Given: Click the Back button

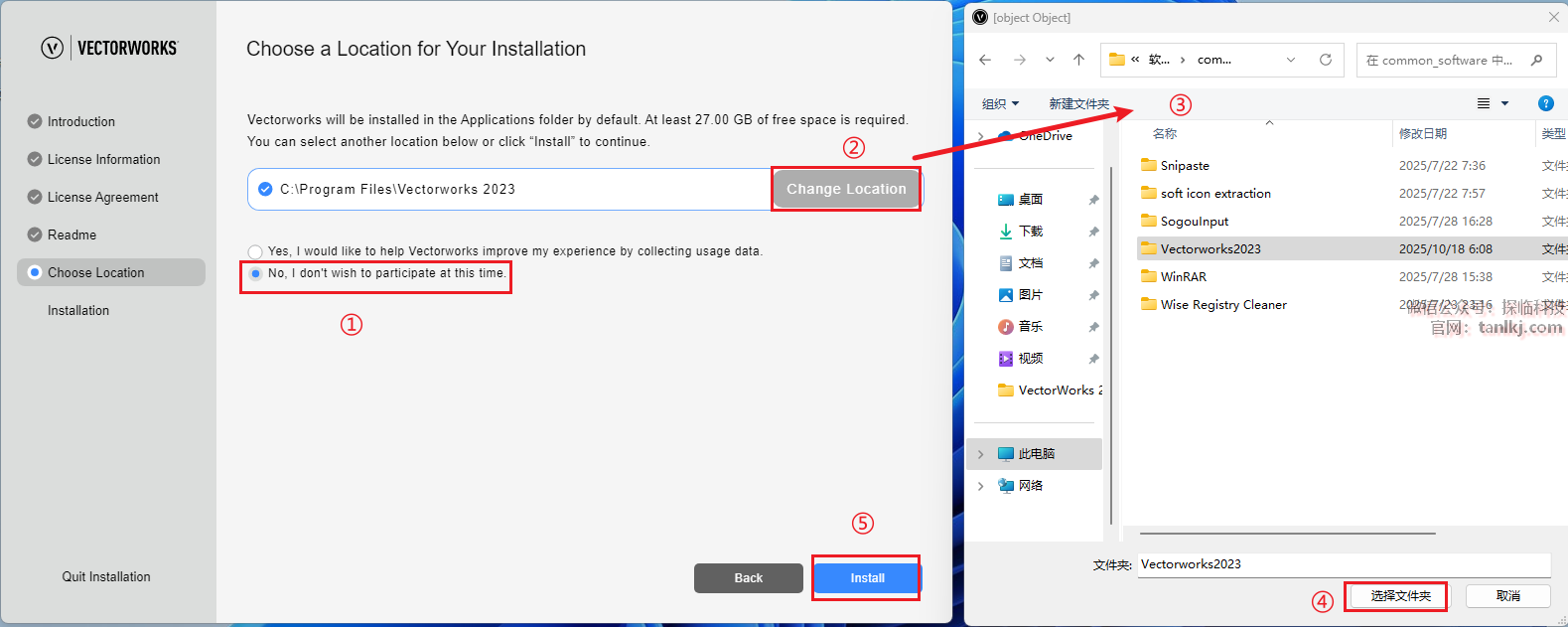Looking at the screenshot, I should [x=749, y=577].
